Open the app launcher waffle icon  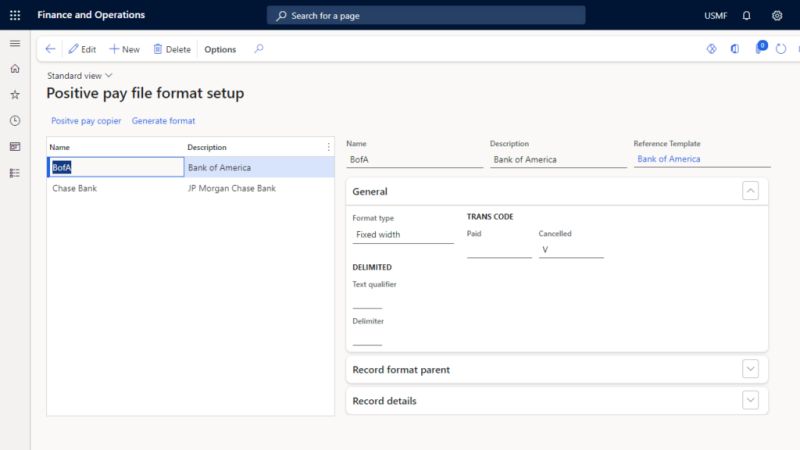tap(15, 15)
